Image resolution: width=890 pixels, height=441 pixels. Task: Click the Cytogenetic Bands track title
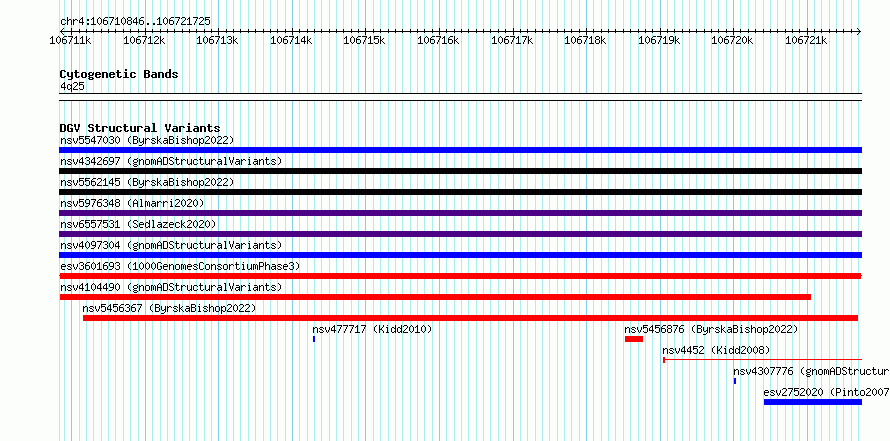pyautogui.click(x=119, y=74)
